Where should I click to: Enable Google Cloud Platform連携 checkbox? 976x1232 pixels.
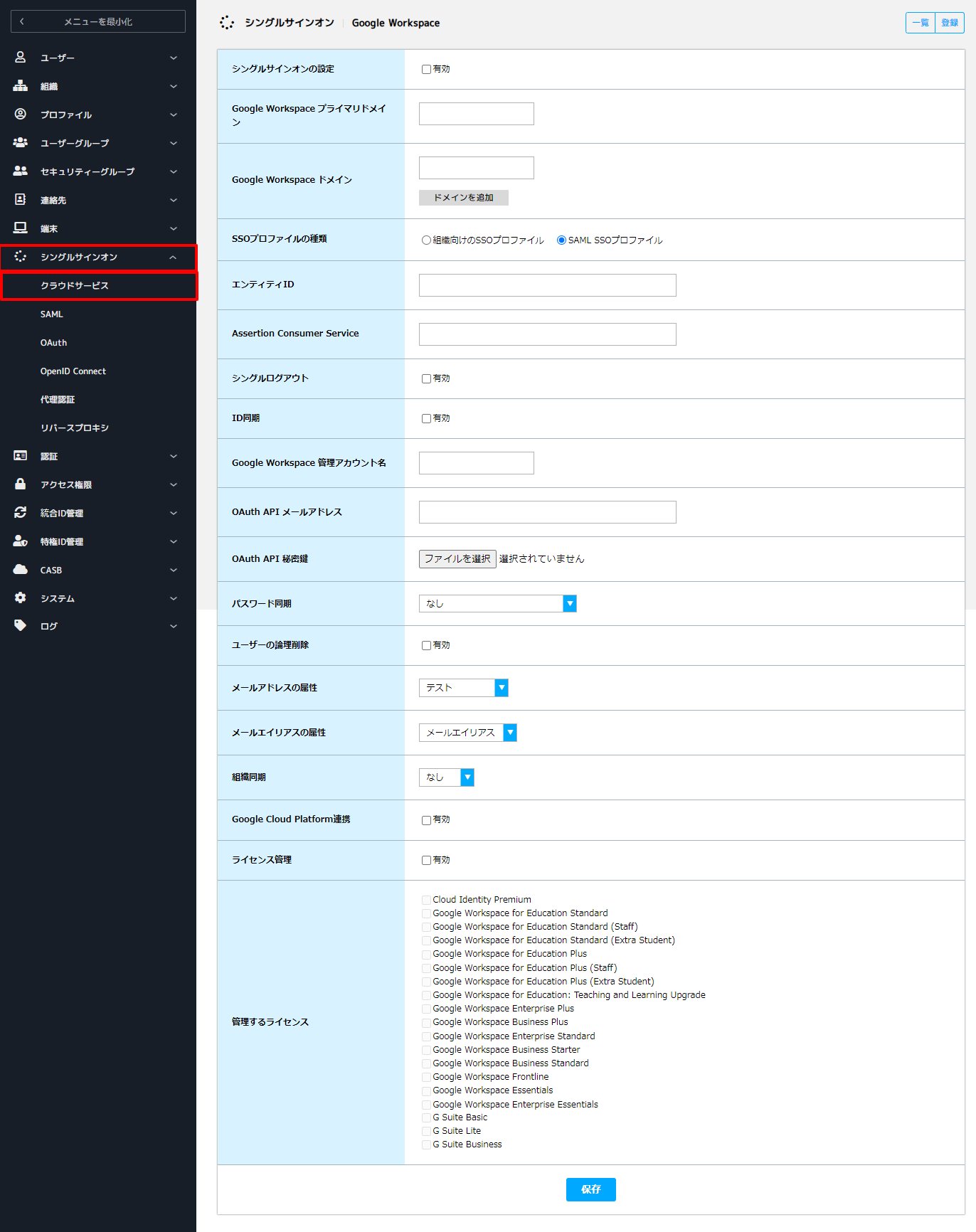pos(426,820)
